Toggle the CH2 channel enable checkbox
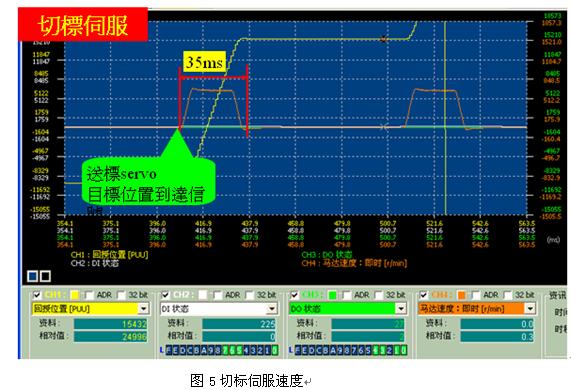The image size is (571, 390). point(165,295)
